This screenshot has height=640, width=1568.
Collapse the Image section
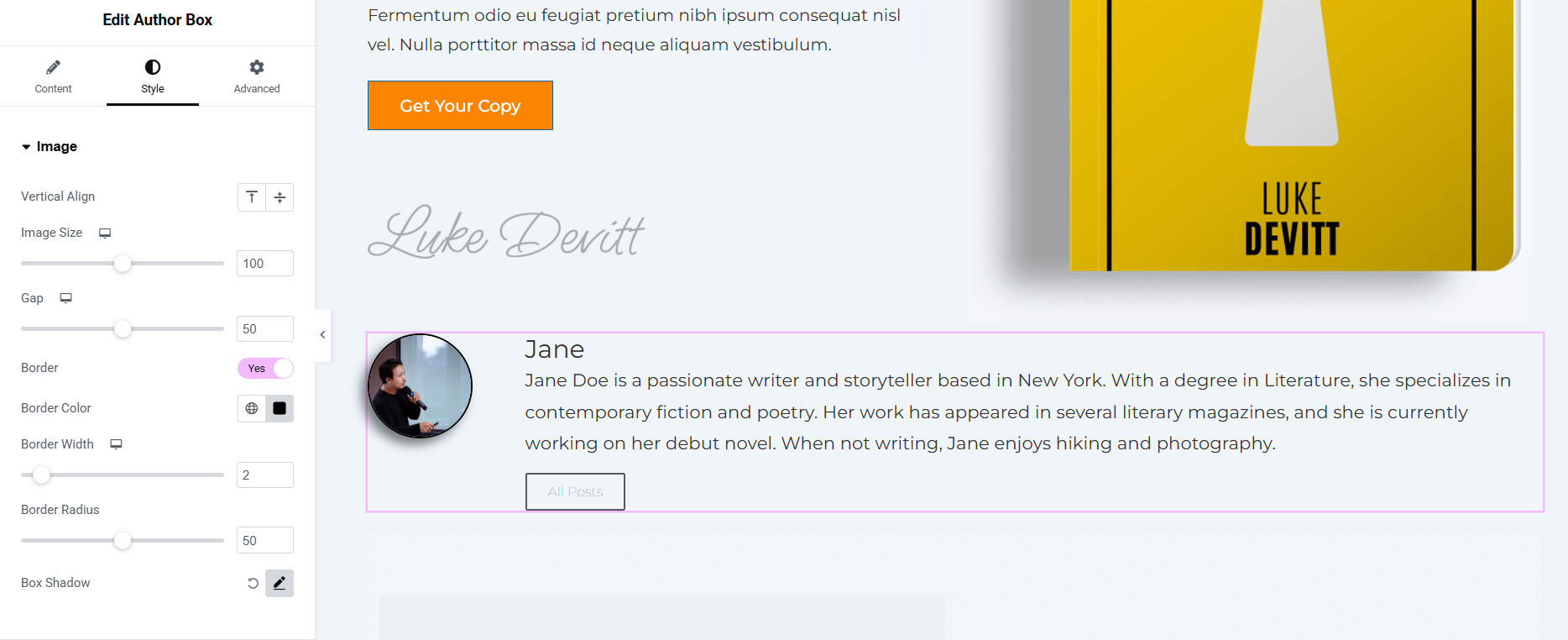[x=50, y=146]
